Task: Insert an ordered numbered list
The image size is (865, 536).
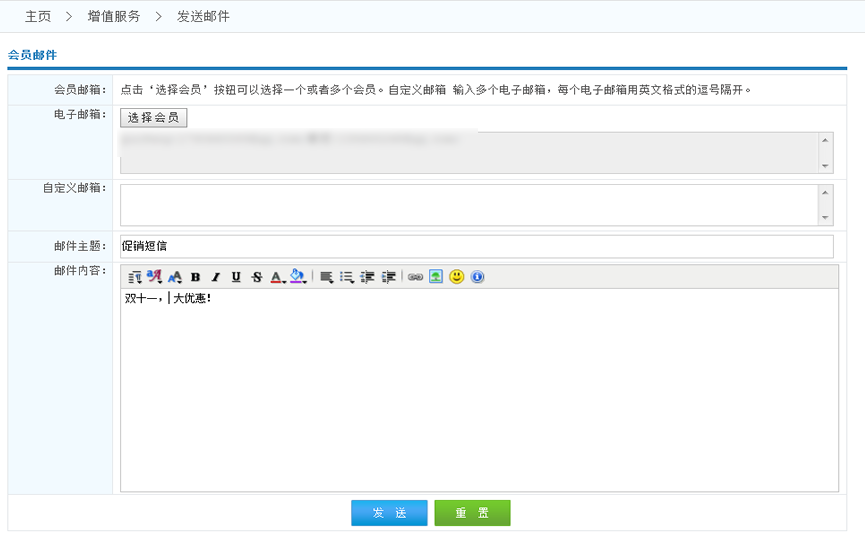Action: (x=326, y=277)
